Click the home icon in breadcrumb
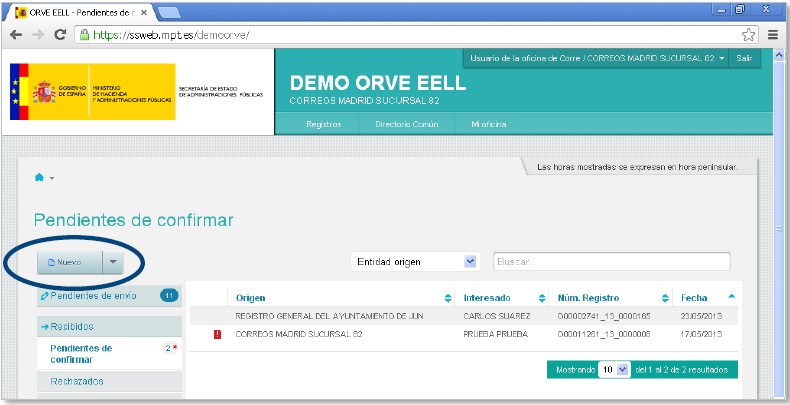 pos(40,177)
